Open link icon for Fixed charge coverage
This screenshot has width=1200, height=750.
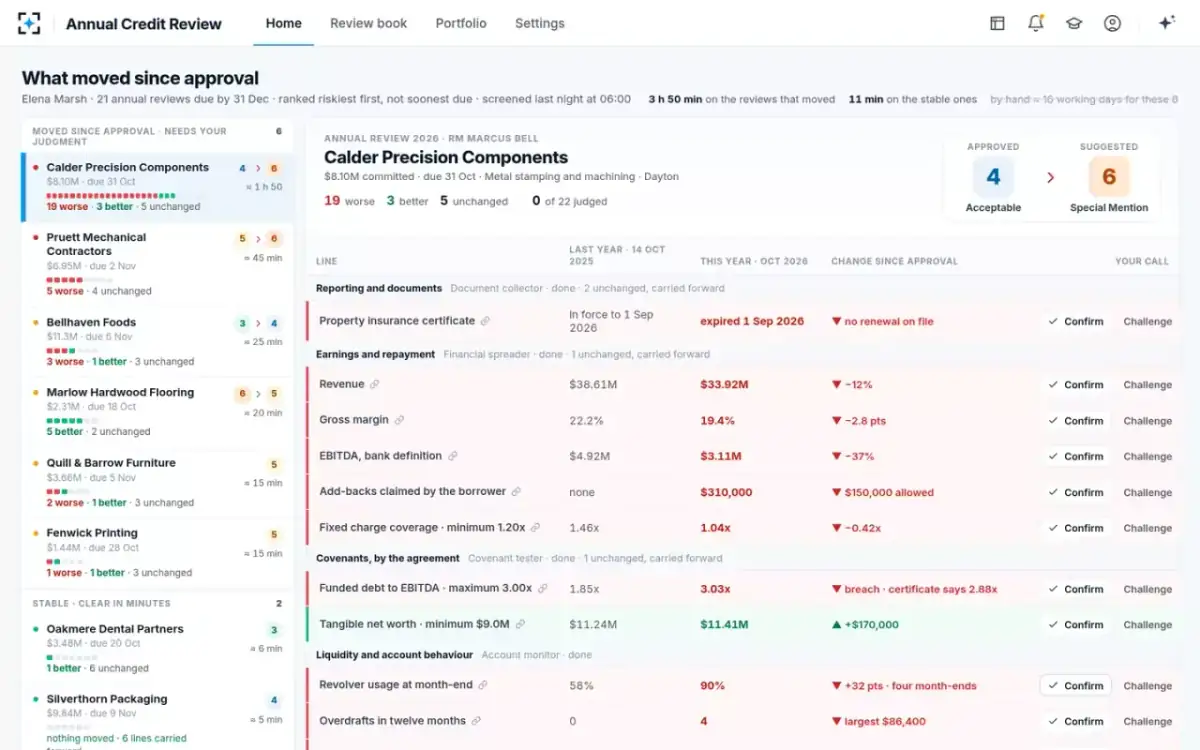(x=535, y=527)
